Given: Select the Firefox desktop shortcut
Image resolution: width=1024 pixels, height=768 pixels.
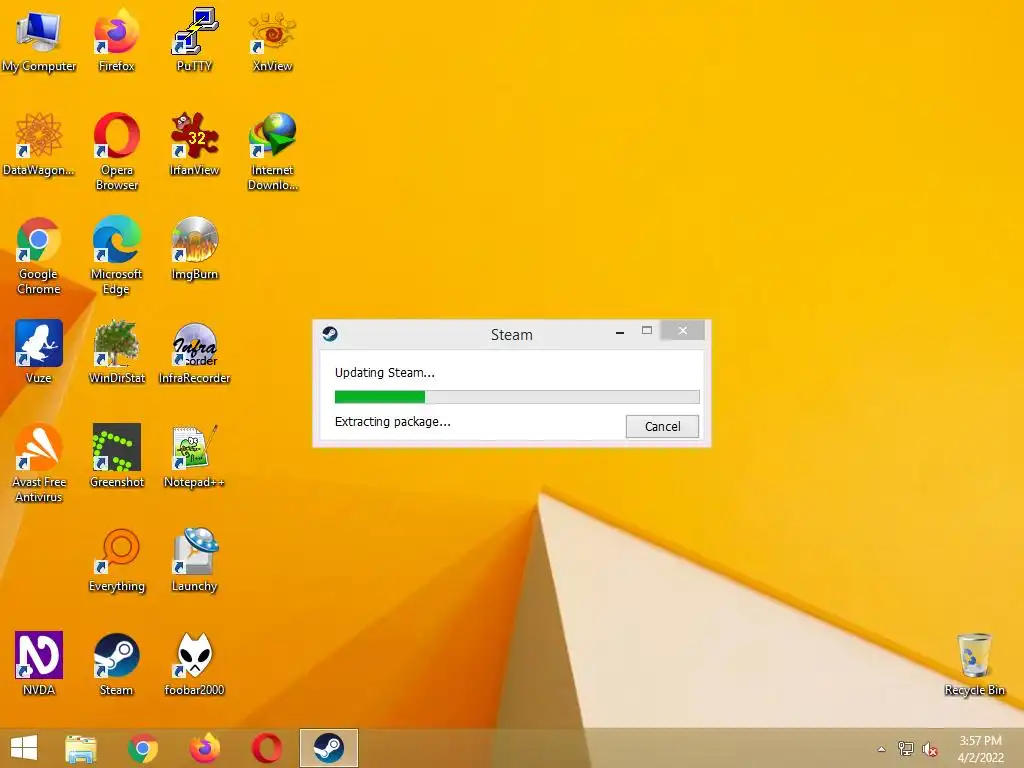Looking at the screenshot, I should (116, 39).
